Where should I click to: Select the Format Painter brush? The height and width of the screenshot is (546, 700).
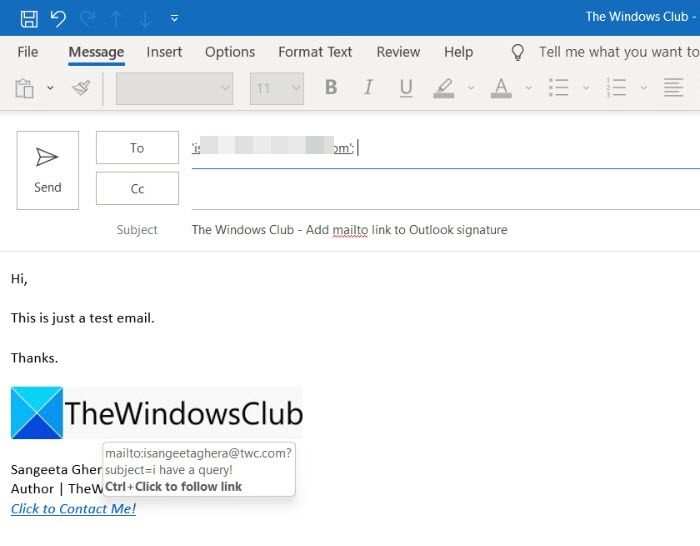[x=81, y=88]
